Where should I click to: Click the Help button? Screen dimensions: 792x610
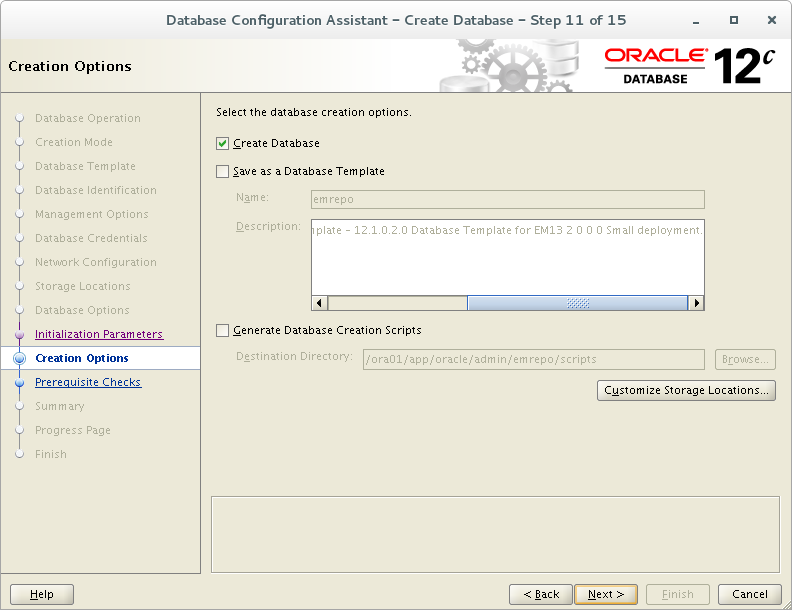coord(42,594)
